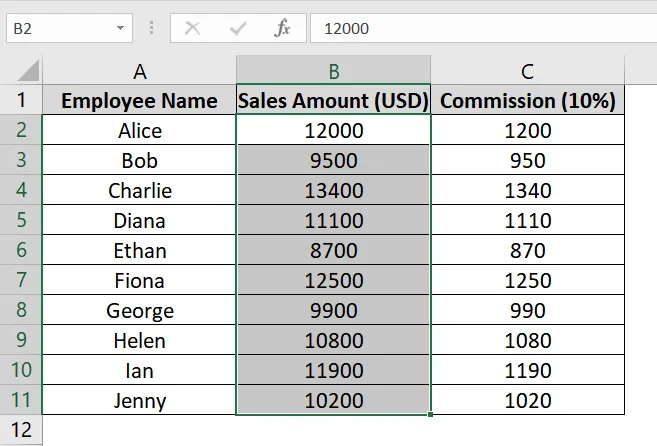Viewport: 657px width, 446px height.
Task: Click the commission cell with 1190
Action: point(528,370)
